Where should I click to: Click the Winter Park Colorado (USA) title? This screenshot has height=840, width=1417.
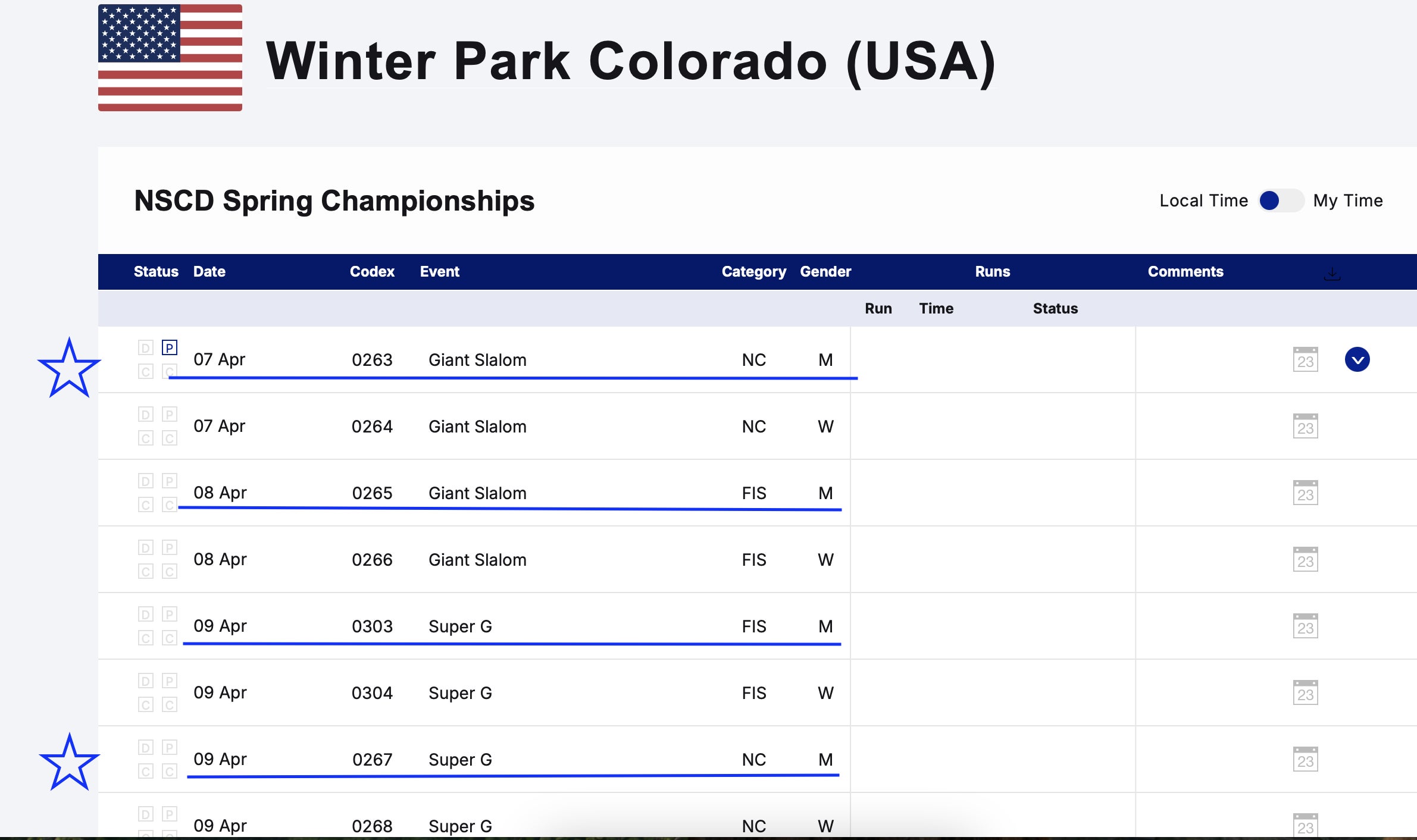pyautogui.click(x=631, y=61)
